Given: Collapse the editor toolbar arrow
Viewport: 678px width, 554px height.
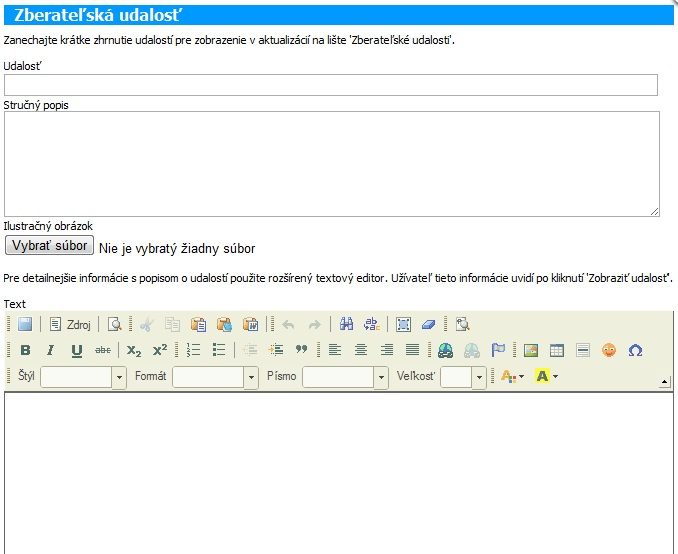Looking at the screenshot, I should click(x=665, y=381).
